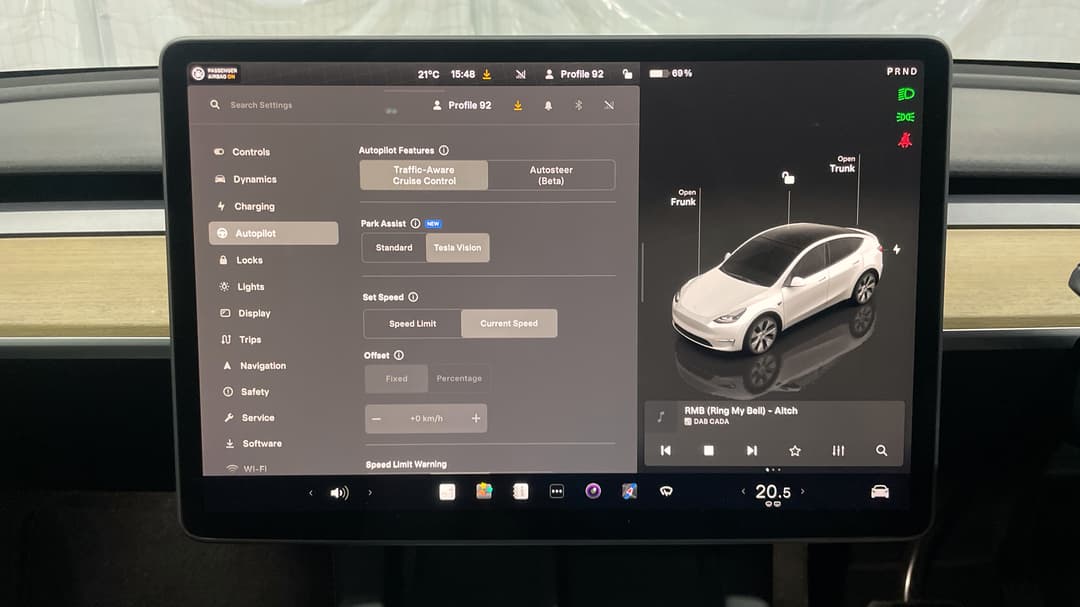Click the status bar download arrow icon
This screenshot has height=607, width=1080.
(x=487, y=74)
